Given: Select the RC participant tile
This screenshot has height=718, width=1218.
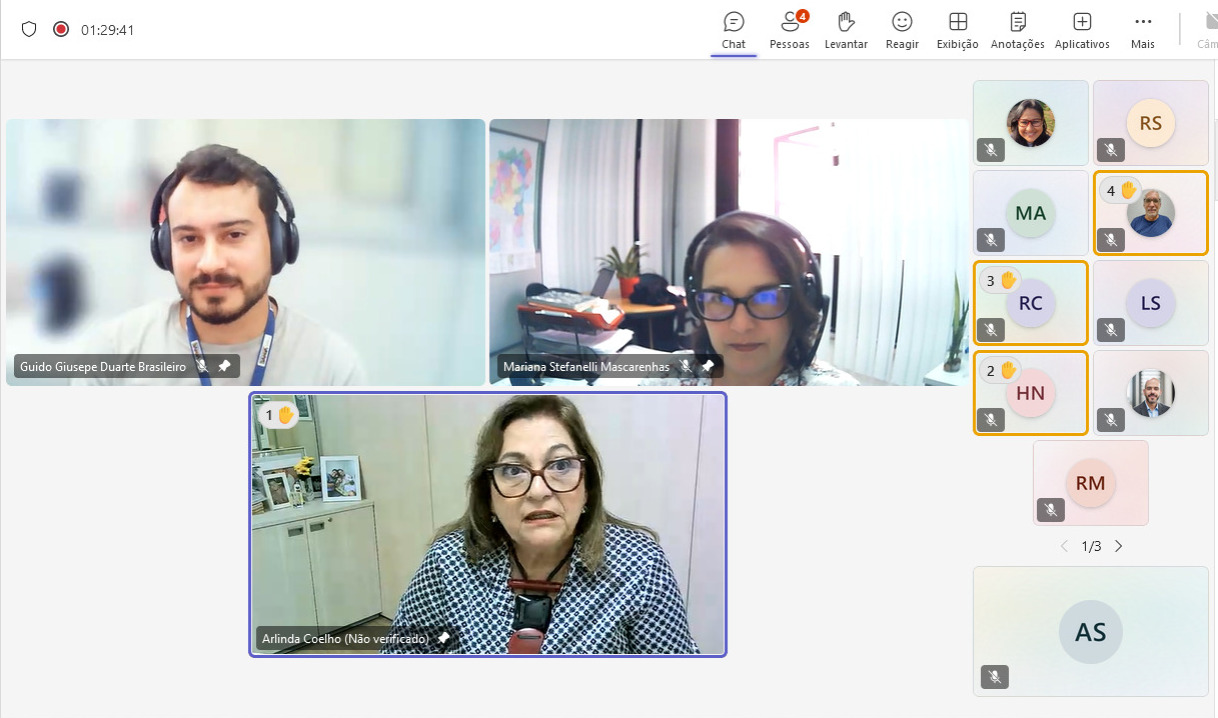Looking at the screenshot, I should 1030,303.
